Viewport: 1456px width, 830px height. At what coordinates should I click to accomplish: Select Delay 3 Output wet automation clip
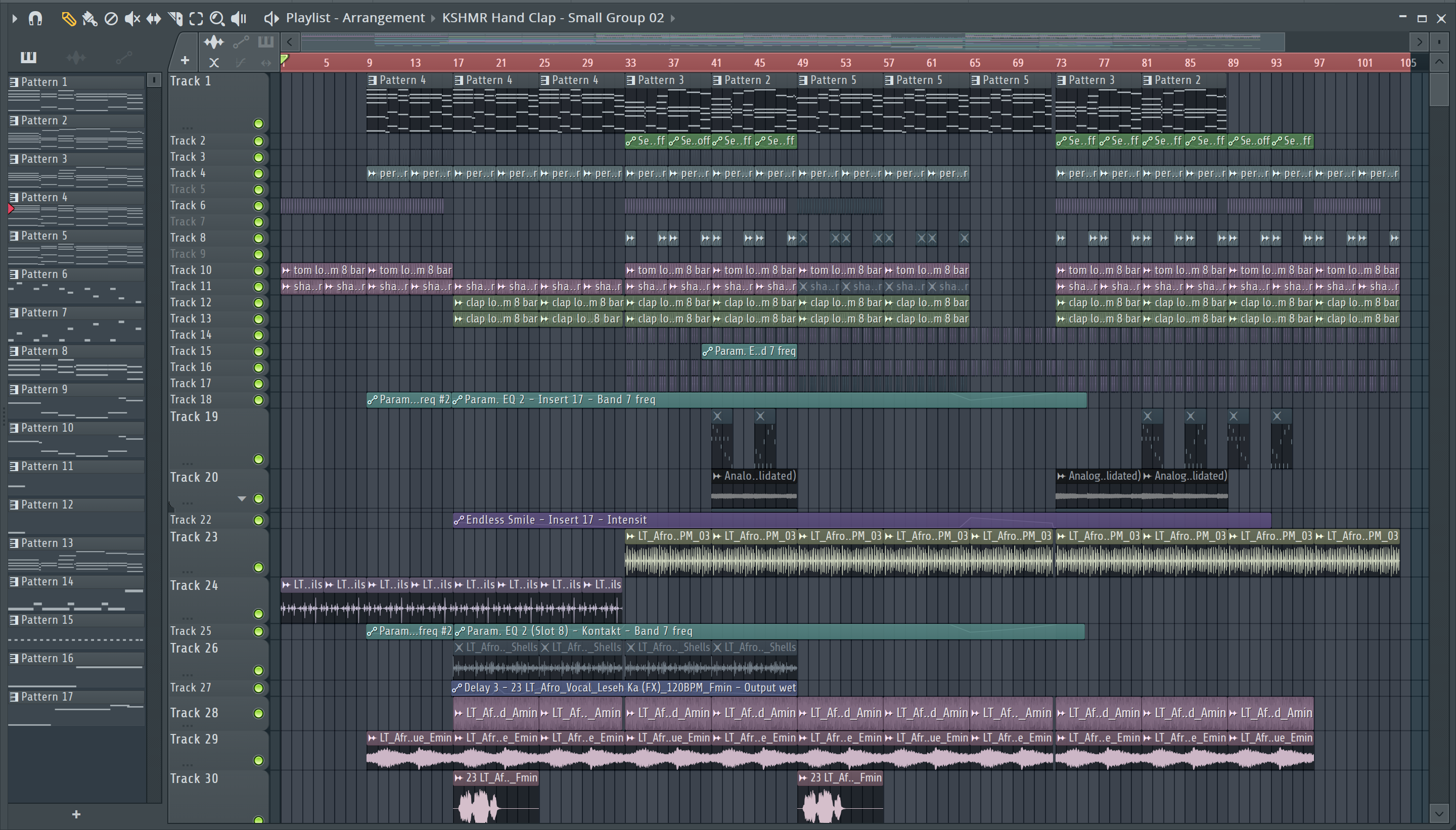coord(624,688)
